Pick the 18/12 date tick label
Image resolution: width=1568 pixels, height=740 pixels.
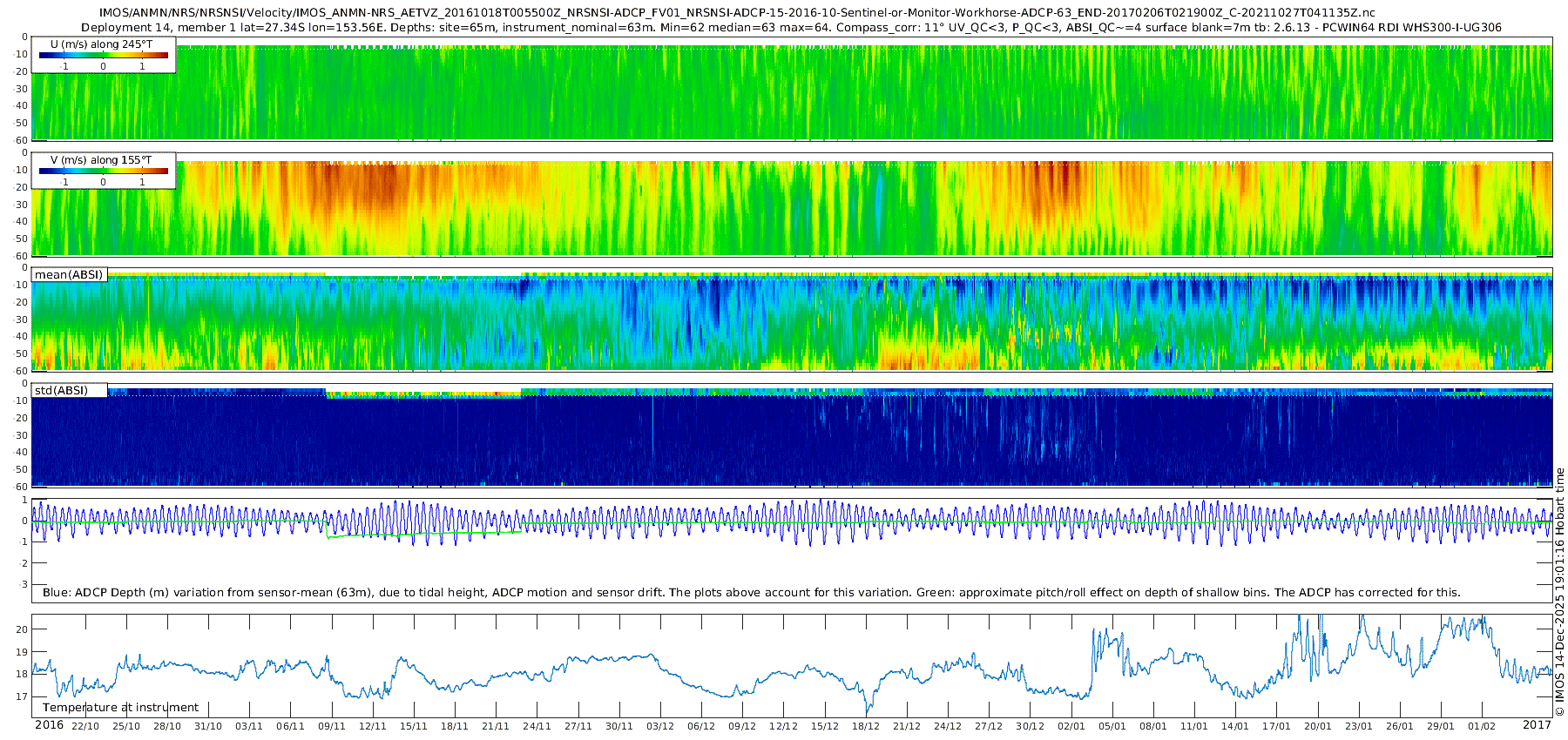(865, 726)
